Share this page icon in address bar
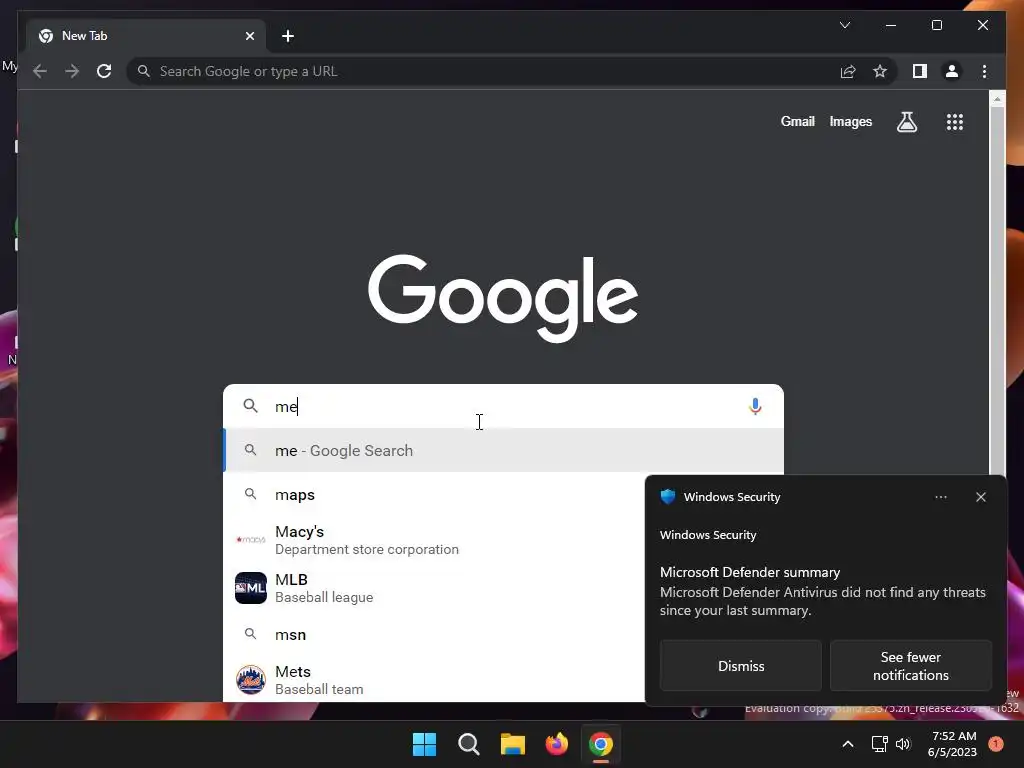 pos(848,71)
